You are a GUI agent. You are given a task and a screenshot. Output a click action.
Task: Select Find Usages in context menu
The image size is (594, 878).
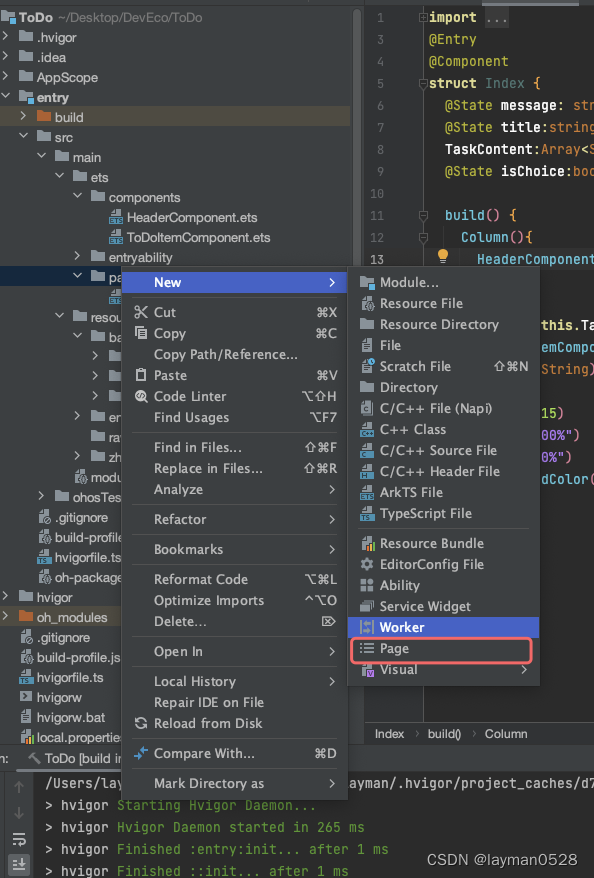pos(235,418)
